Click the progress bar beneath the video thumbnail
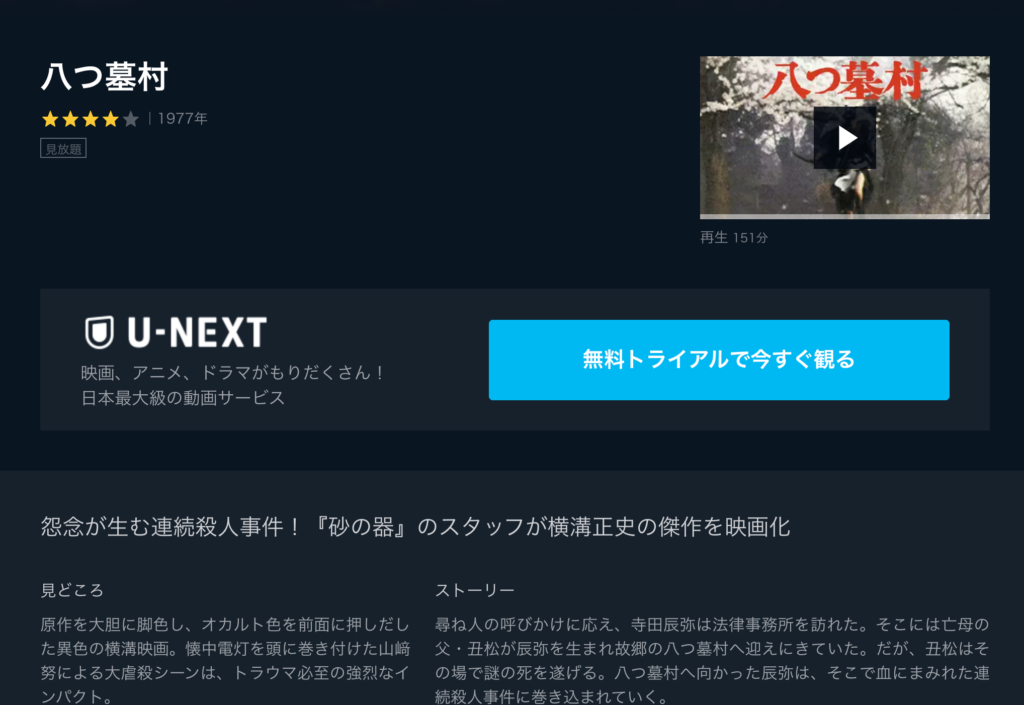 click(844, 216)
